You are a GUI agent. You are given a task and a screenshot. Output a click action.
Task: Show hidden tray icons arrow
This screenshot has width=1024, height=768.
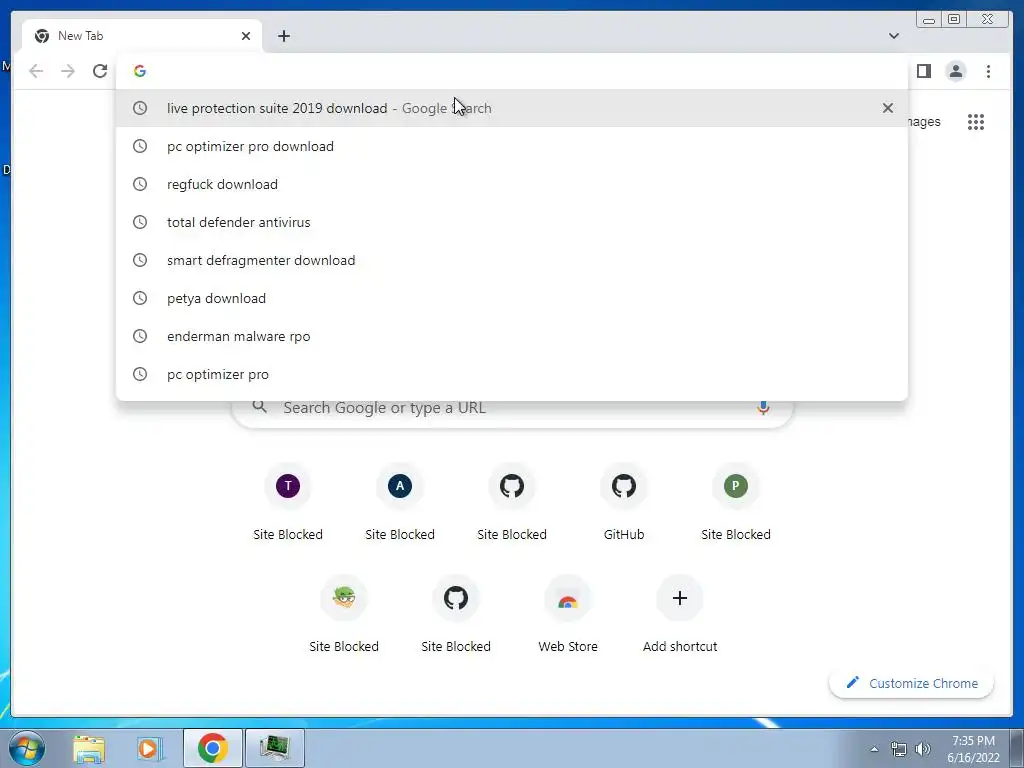tap(874, 749)
